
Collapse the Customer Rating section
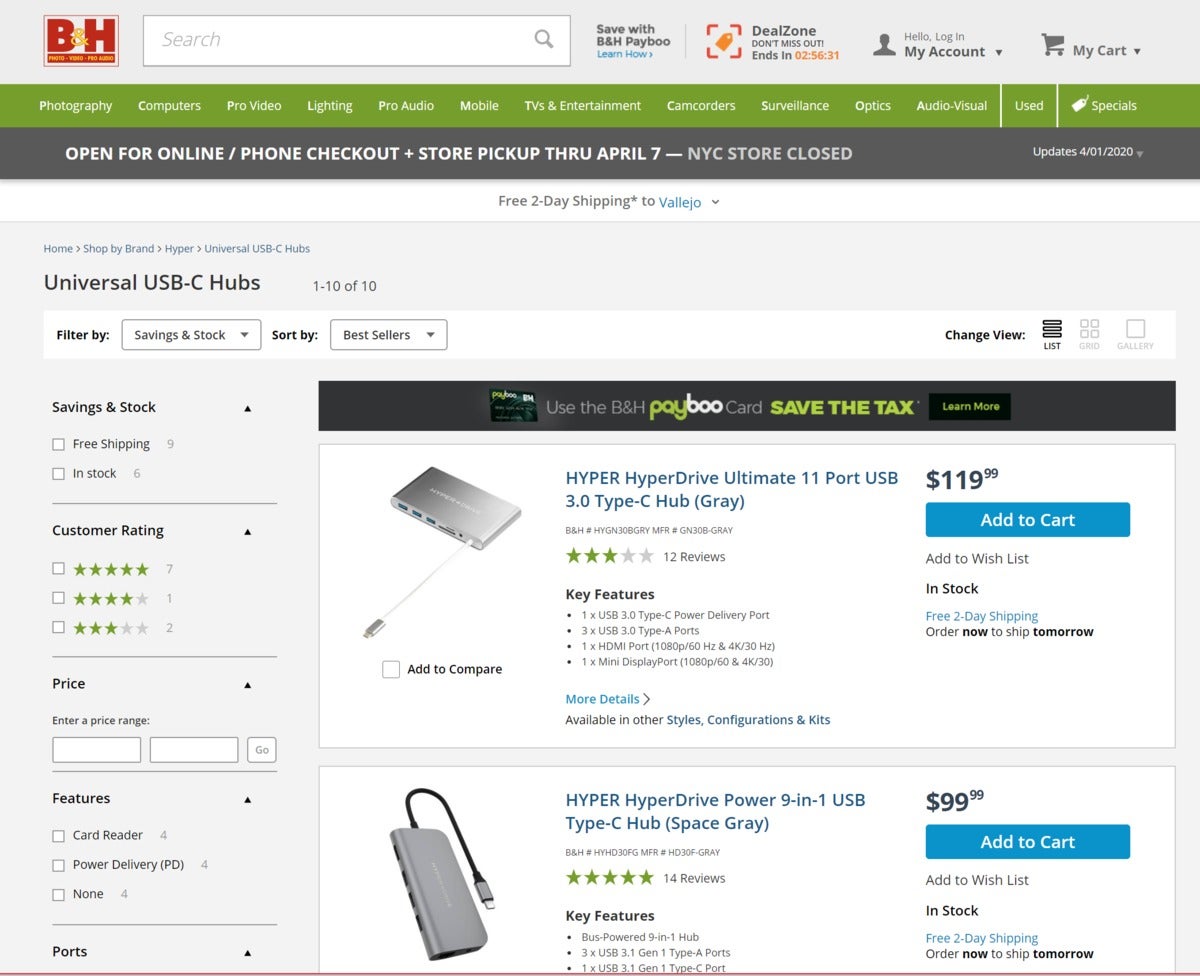pyautogui.click(x=248, y=532)
